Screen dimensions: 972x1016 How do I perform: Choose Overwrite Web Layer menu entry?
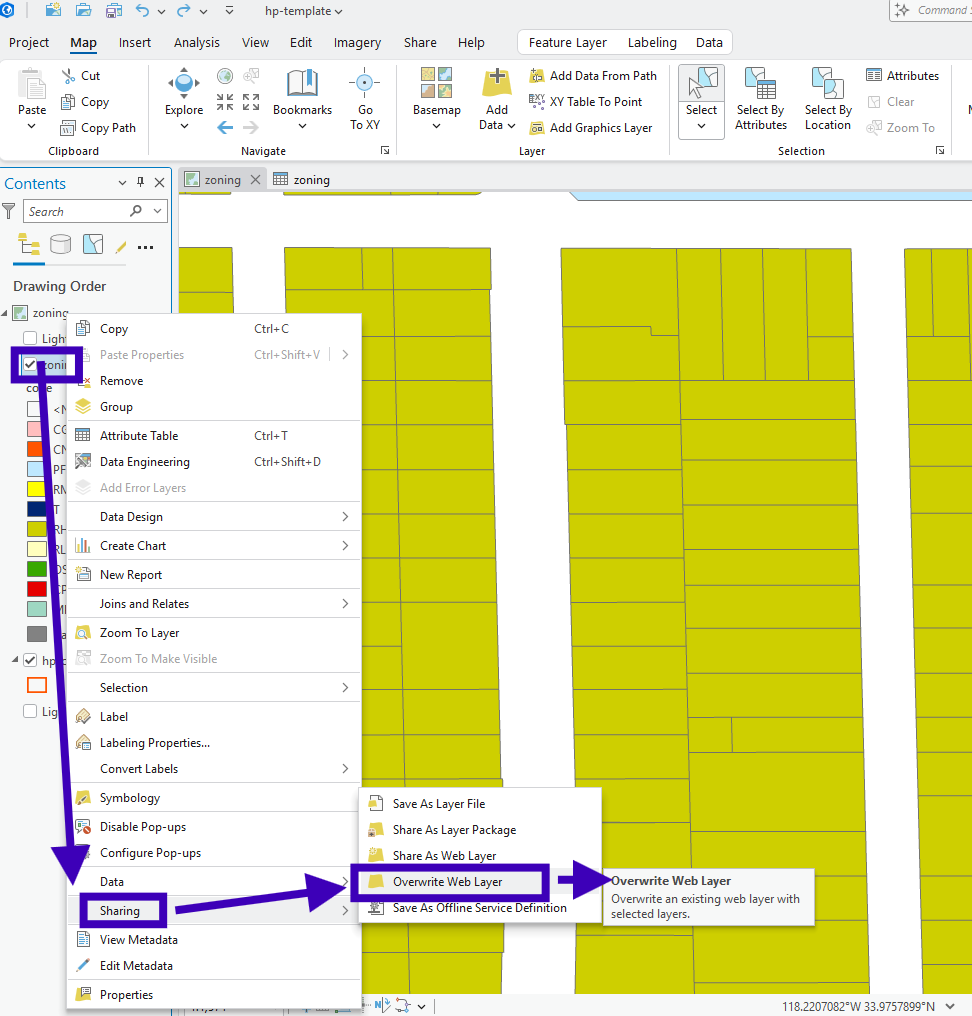pyautogui.click(x=447, y=882)
